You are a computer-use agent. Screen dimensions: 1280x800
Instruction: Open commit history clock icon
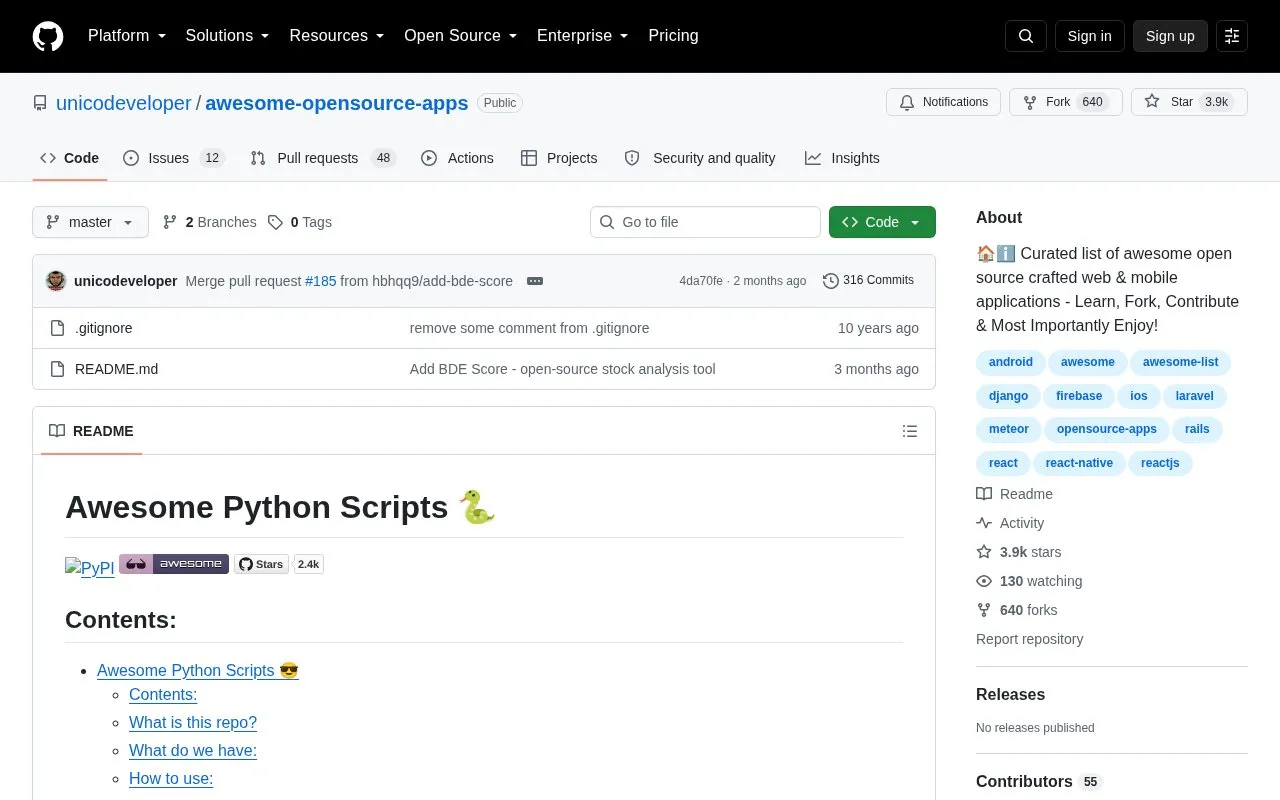(831, 281)
